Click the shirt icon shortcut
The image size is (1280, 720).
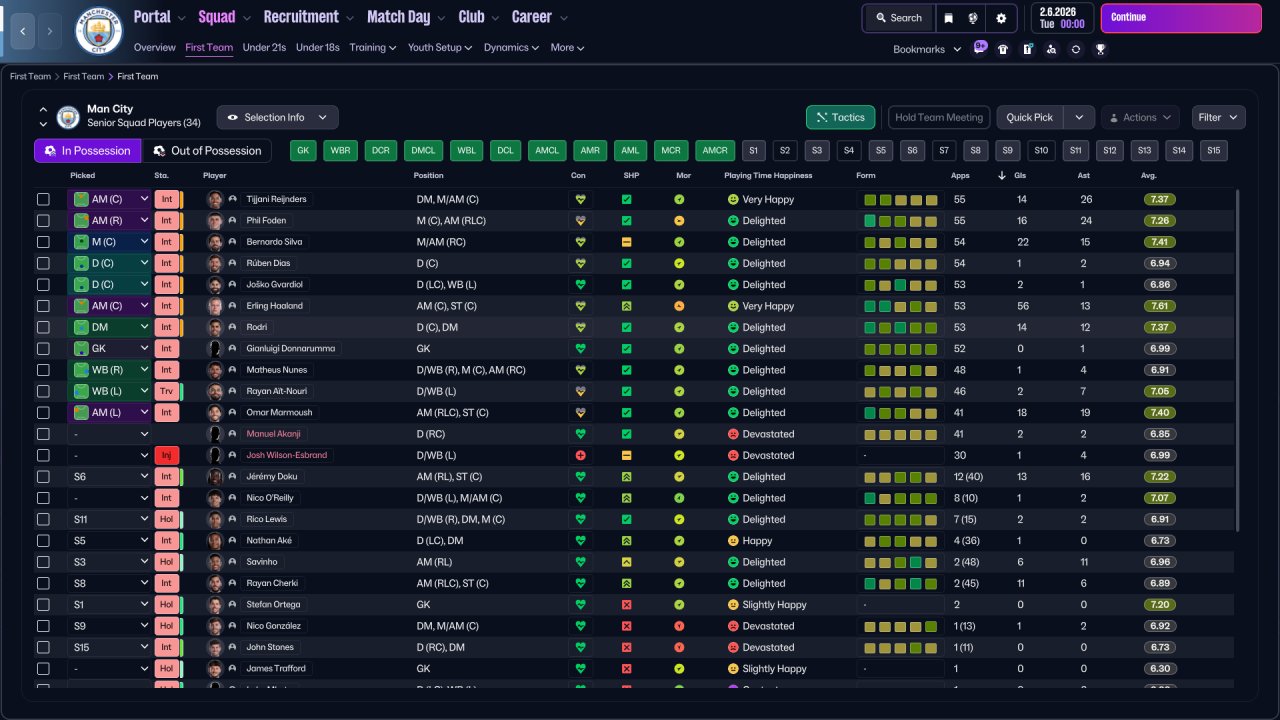[x=1003, y=49]
